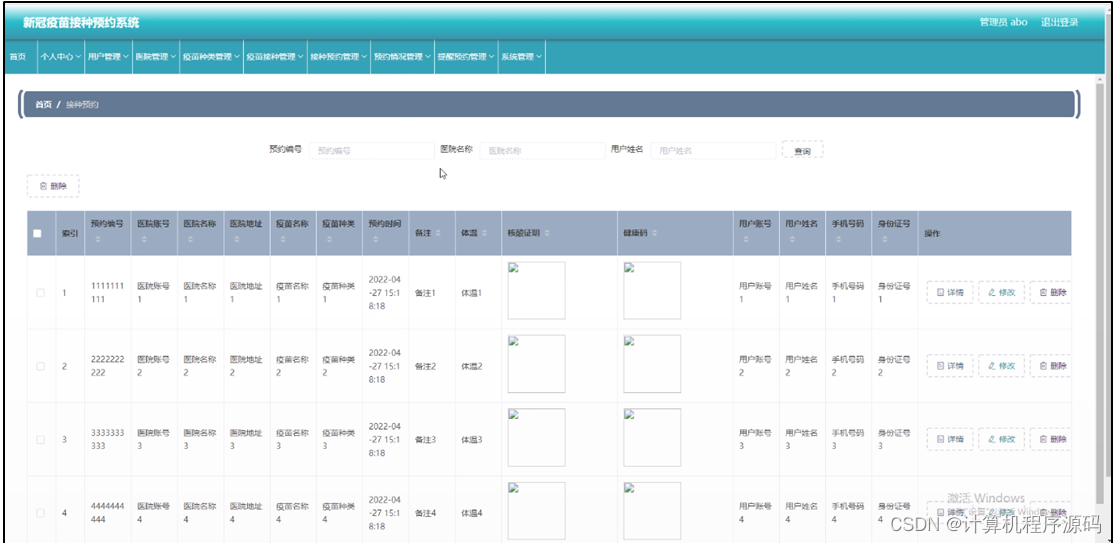The height and width of the screenshot is (543, 1116).
Task: Sort by 疫苗名称 using its sort arrows
Action: point(283,240)
